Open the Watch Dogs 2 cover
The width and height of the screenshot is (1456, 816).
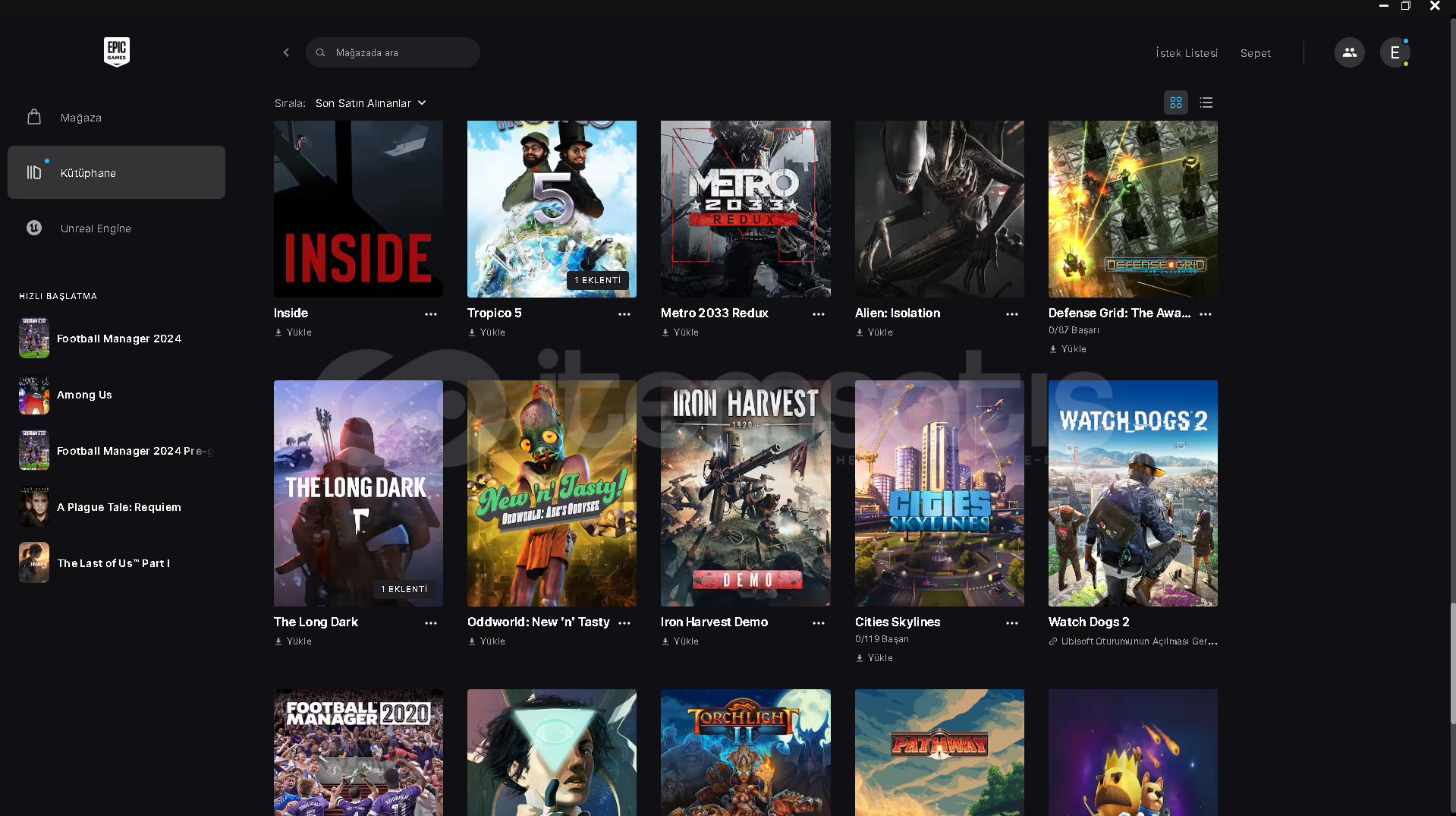click(x=1133, y=493)
